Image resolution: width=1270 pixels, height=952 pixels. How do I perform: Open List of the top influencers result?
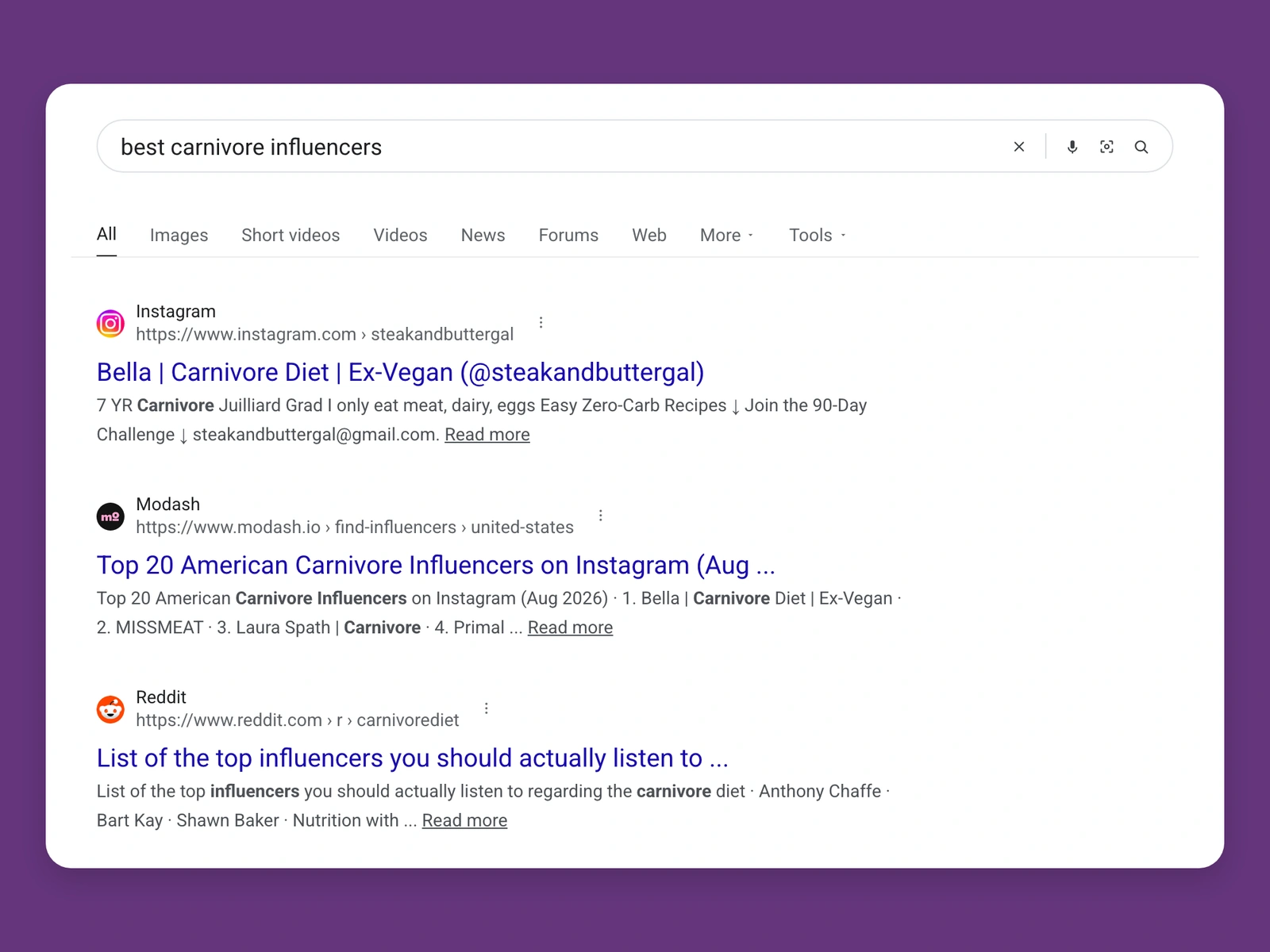point(412,758)
